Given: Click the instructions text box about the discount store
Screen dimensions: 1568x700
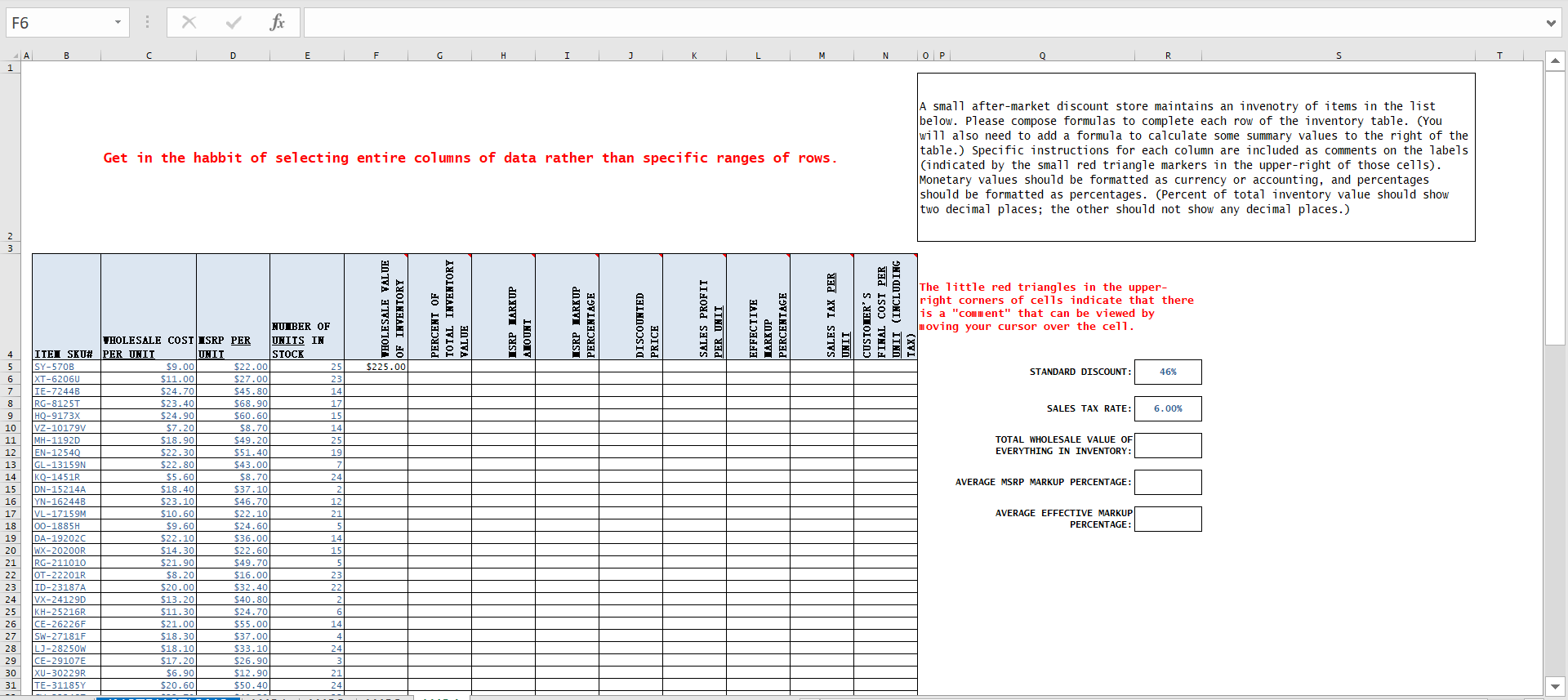Looking at the screenshot, I should click(x=1196, y=157).
